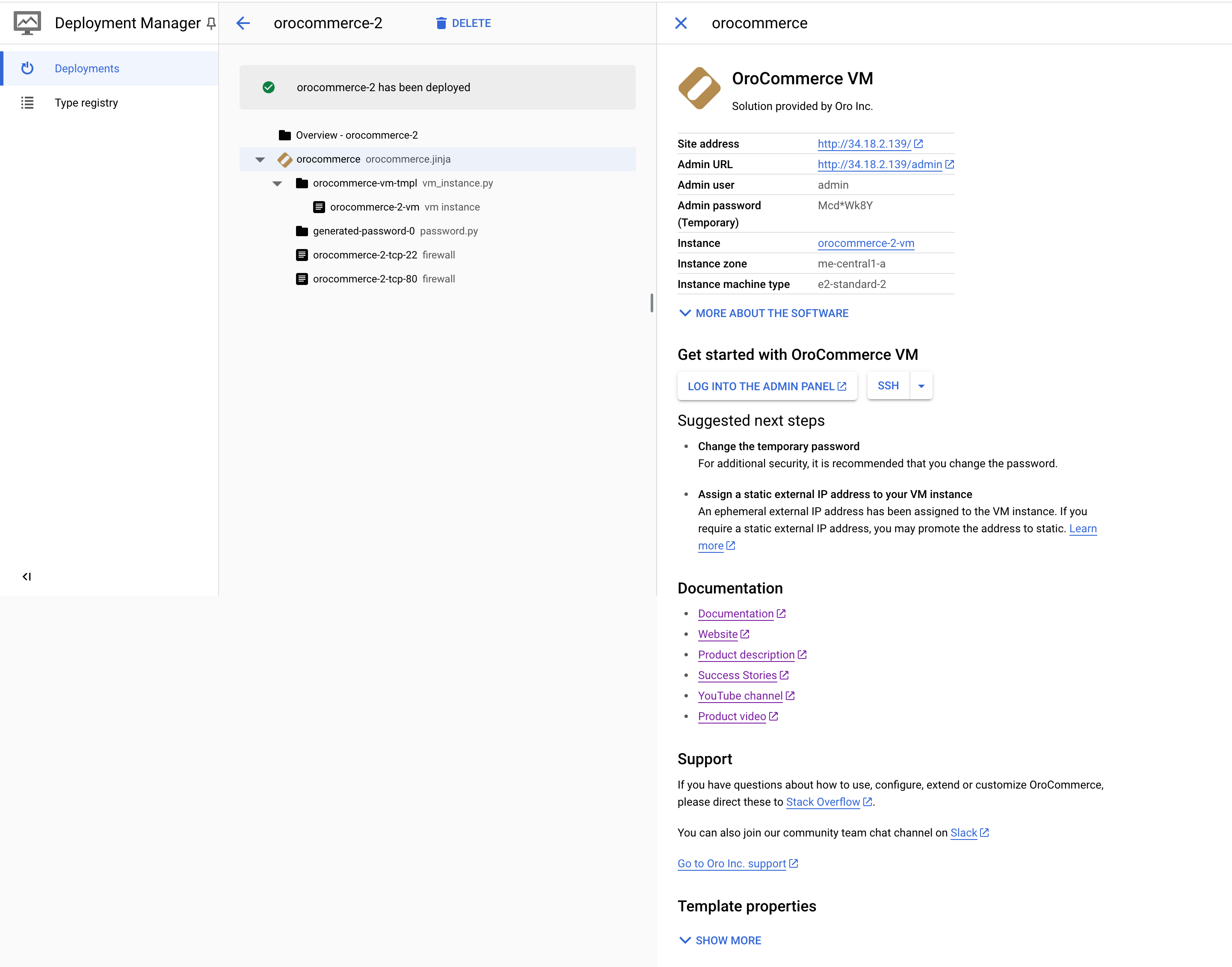Screen dimensions: 1232x967
Task: Click the OroCommerce VM diamond logo
Action: (x=699, y=88)
